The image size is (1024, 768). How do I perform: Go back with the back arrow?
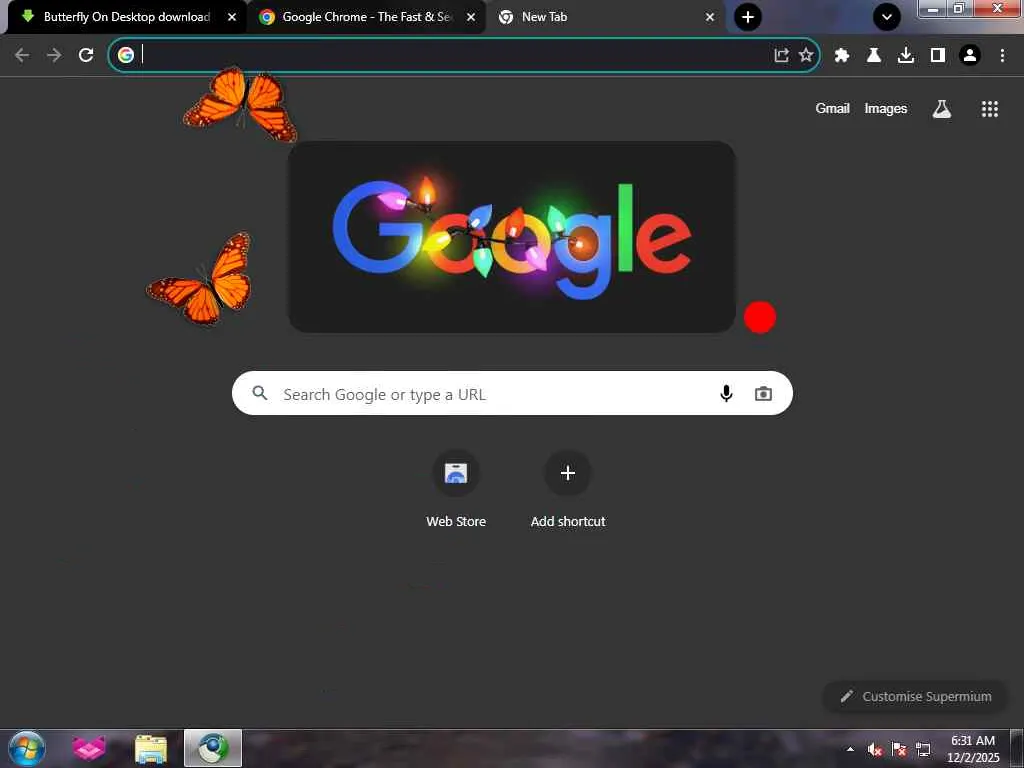click(22, 55)
